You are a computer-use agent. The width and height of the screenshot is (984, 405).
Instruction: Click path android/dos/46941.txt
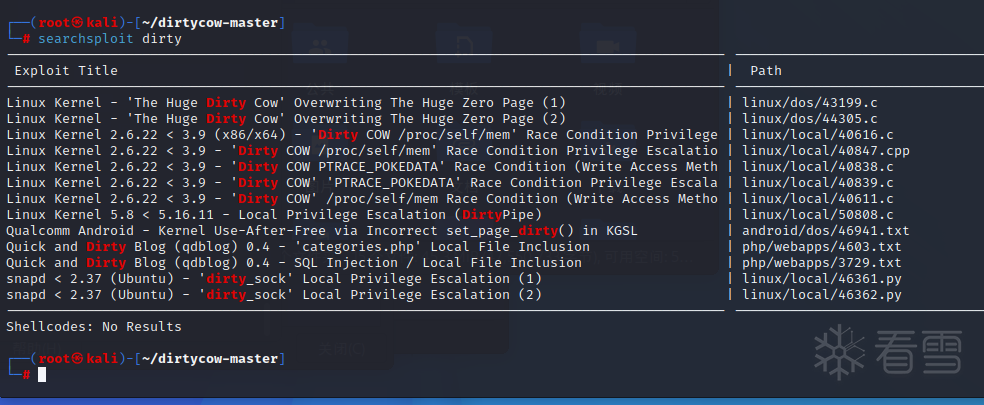point(826,230)
